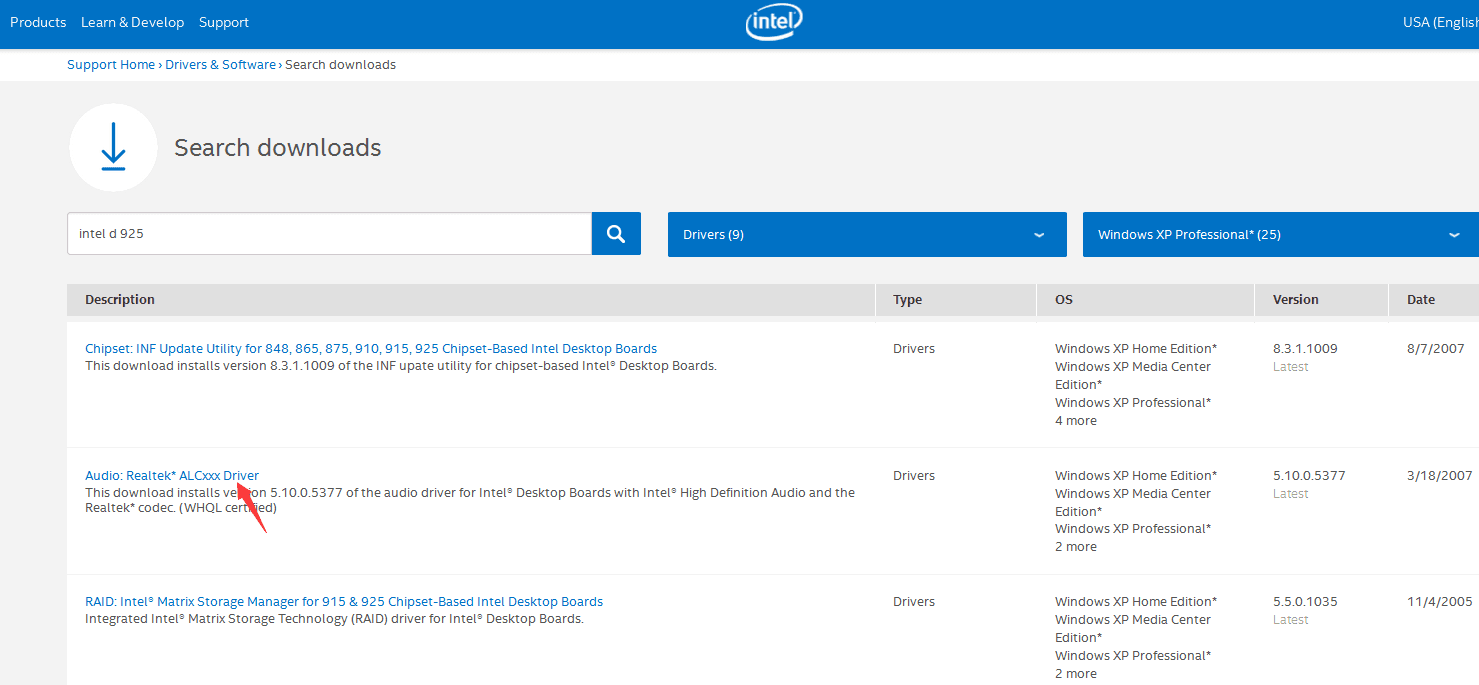The height and width of the screenshot is (685, 1479).
Task: Expand the Drivers (9) filter dropdown
Action: point(867,234)
